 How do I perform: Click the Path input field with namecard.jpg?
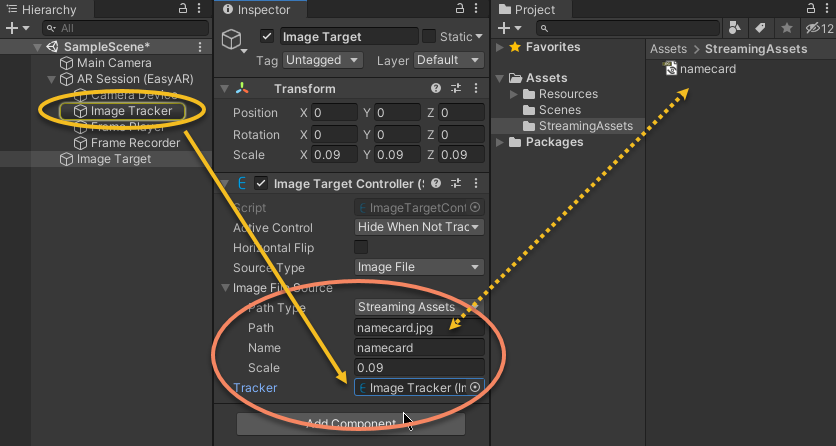coord(419,327)
